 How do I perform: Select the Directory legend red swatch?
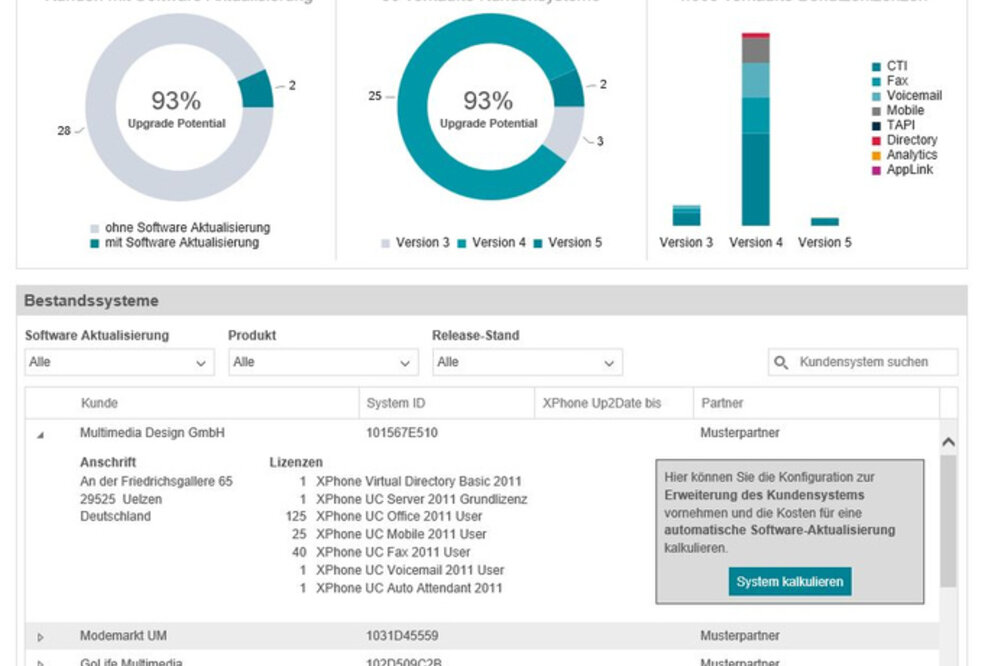click(x=877, y=141)
